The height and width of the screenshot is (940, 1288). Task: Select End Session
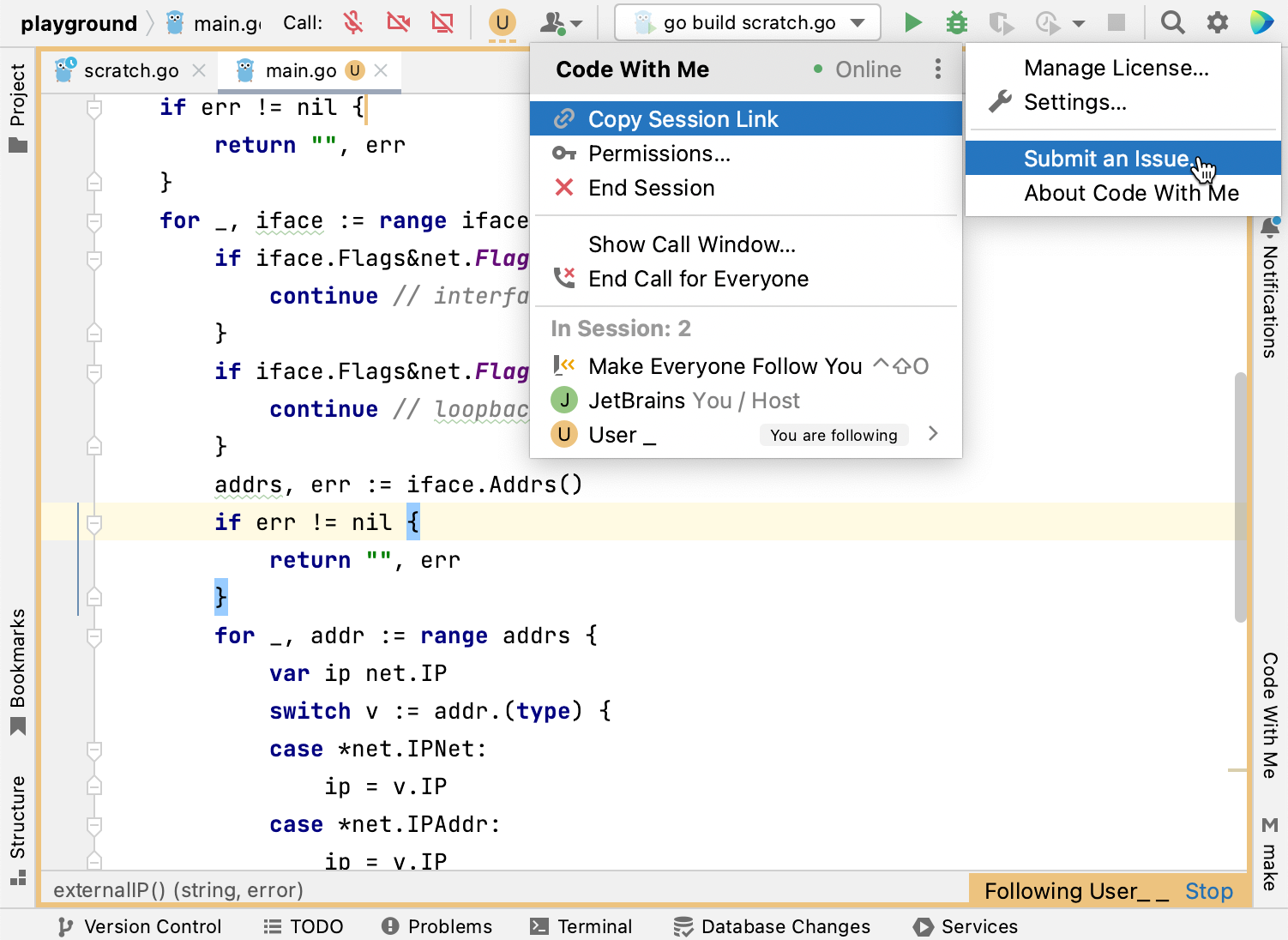pos(746,188)
